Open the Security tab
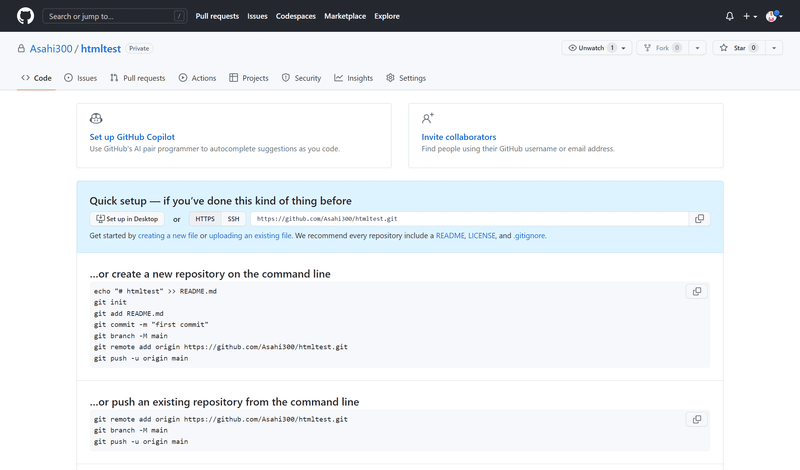The image size is (800, 470). [302, 78]
